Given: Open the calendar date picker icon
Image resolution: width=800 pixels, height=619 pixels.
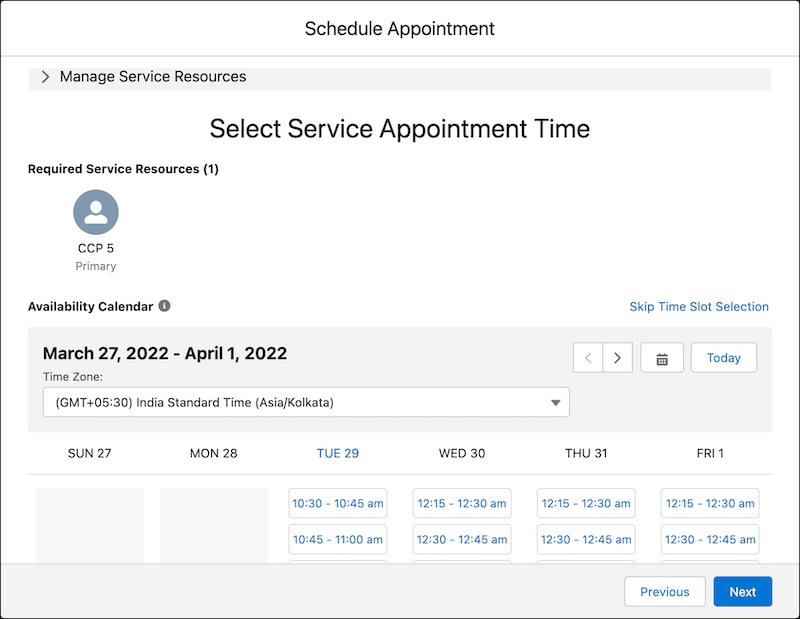Looking at the screenshot, I should [662, 358].
